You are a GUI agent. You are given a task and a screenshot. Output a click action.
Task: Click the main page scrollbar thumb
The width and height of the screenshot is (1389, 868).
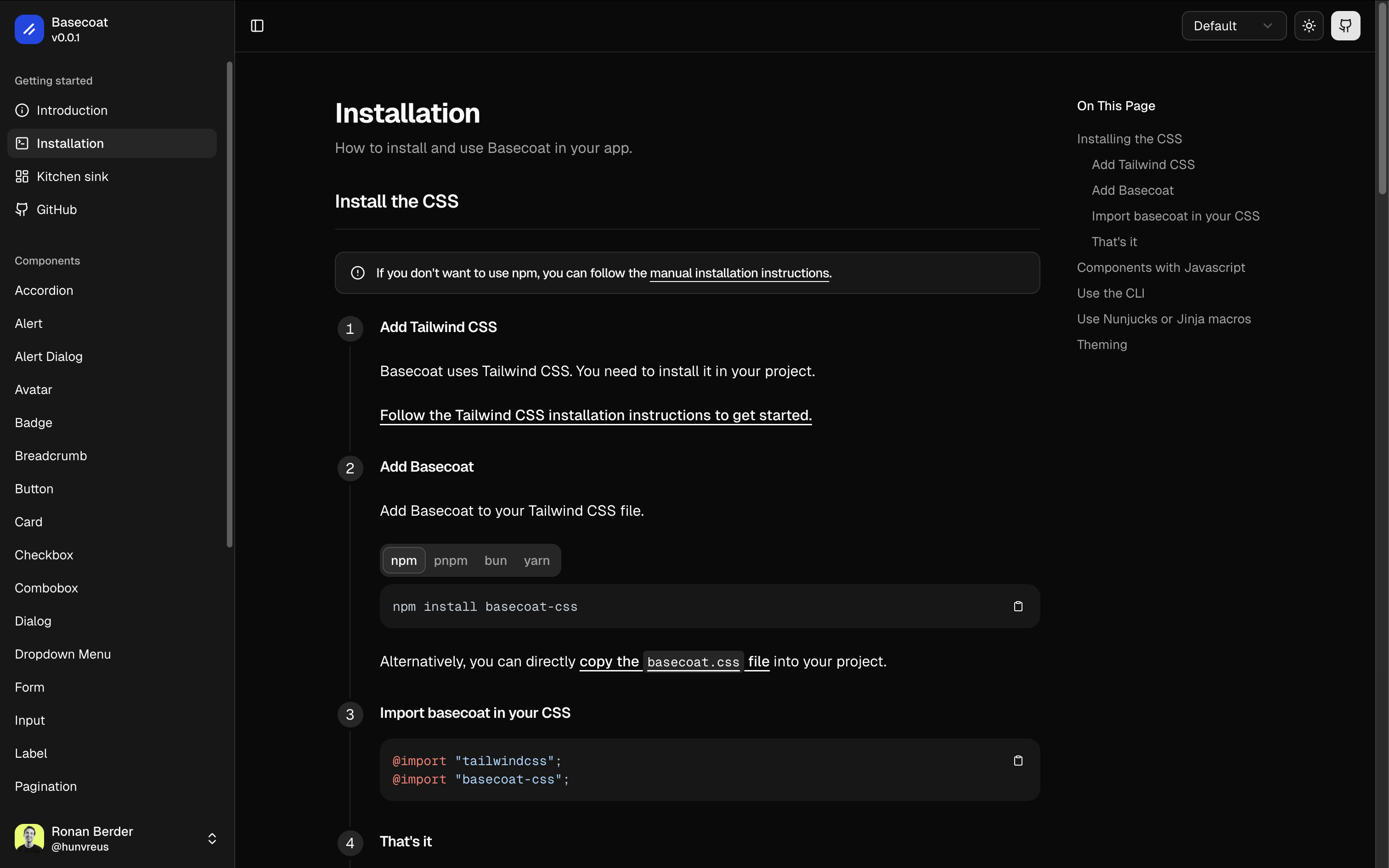point(1382,99)
